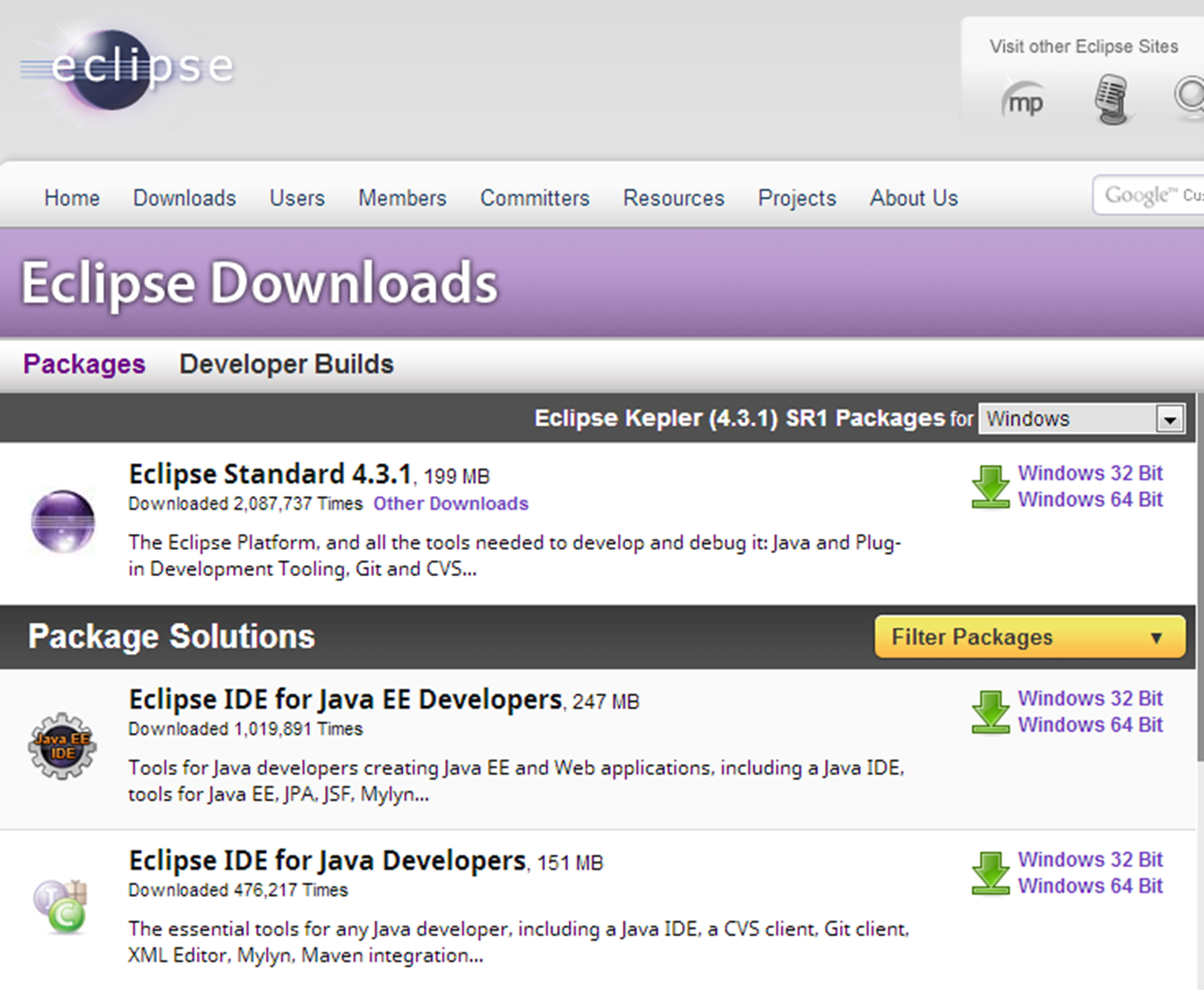Switch to the Developer Builds tab
The height and width of the screenshot is (990, 1204).
[286, 365]
